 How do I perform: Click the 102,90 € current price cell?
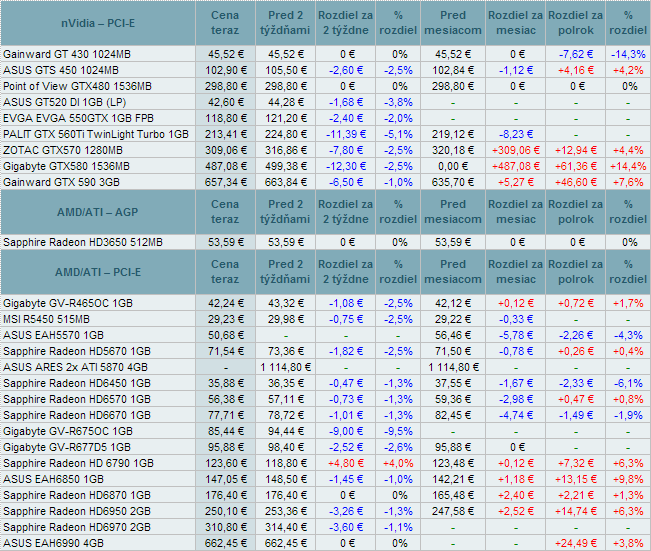pyautogui.click(x=225, y=70)
